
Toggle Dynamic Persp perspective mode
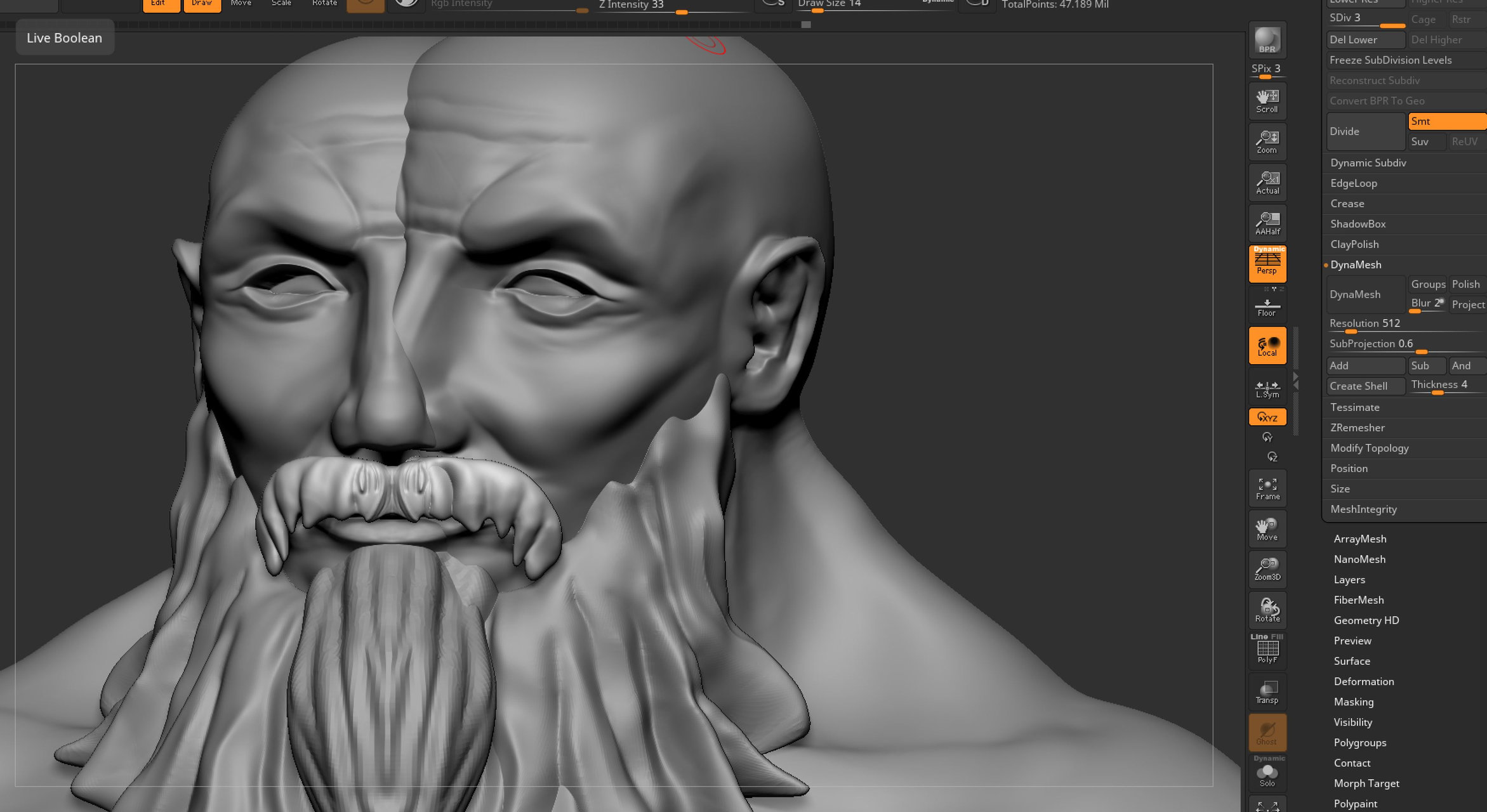click(1267, 264)
